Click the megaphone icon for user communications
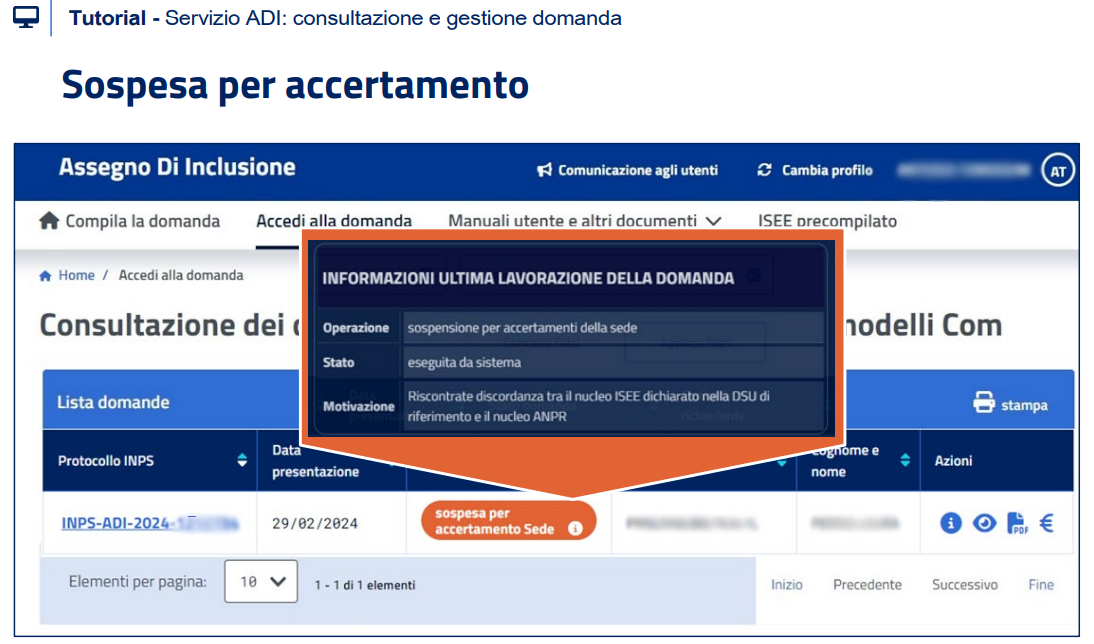The width and height of the screenshot is (1094, 644). pyautogui.click(x=544, y=170)
